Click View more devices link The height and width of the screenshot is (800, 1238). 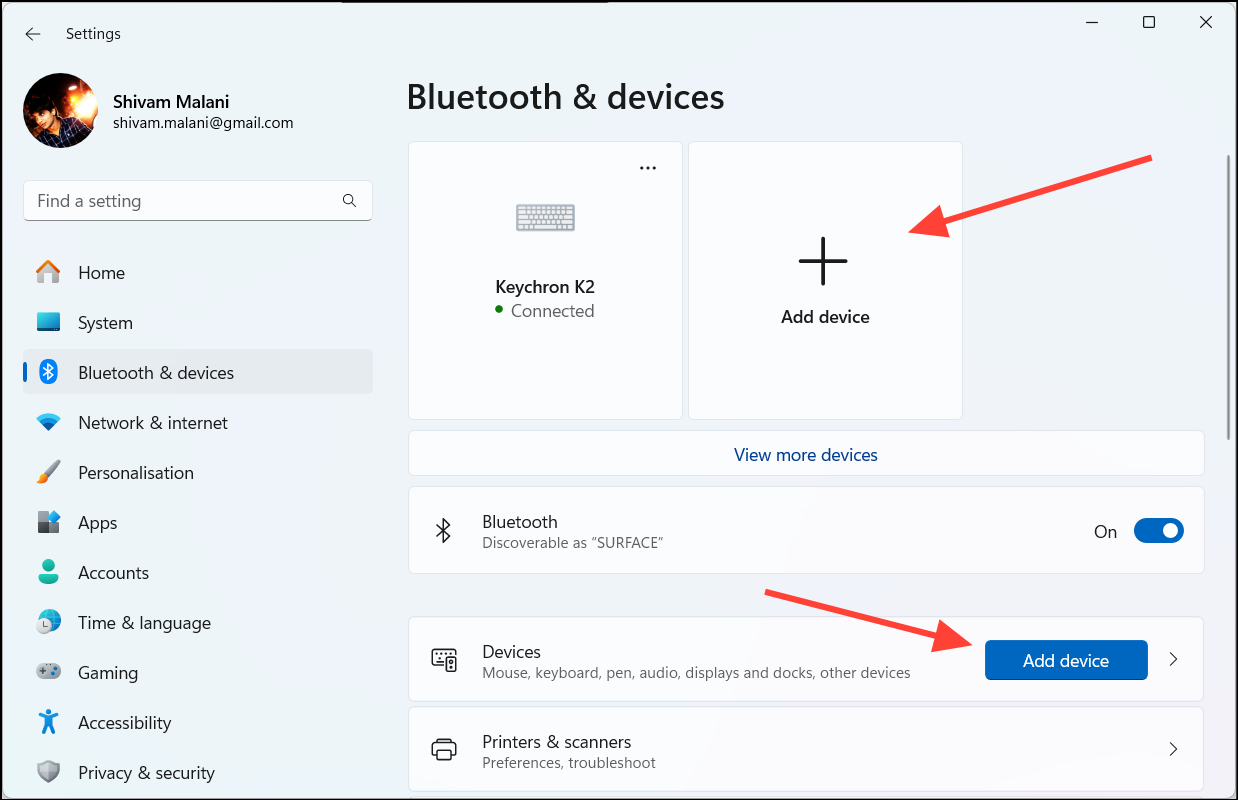pyautogui.click(x=806, y=455)
